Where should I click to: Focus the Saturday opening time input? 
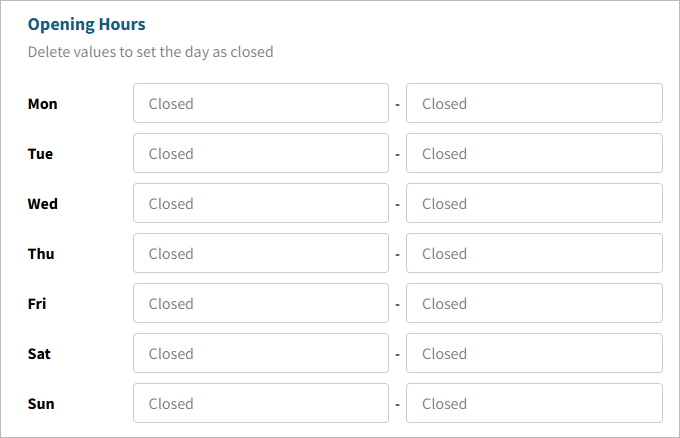260,353
